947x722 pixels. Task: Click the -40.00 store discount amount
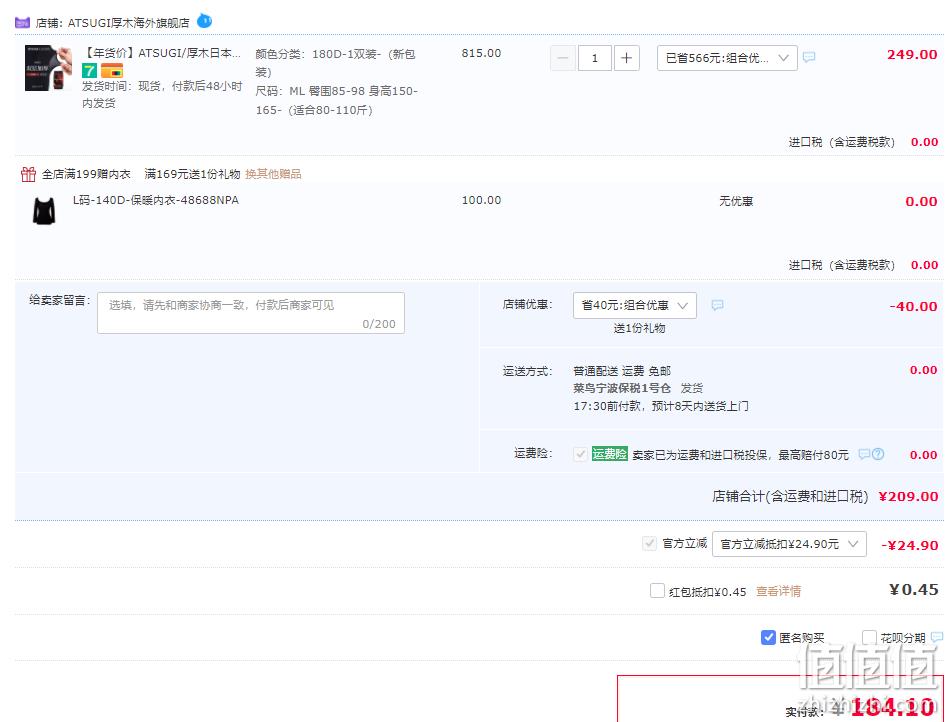click(x=913, y=306)
